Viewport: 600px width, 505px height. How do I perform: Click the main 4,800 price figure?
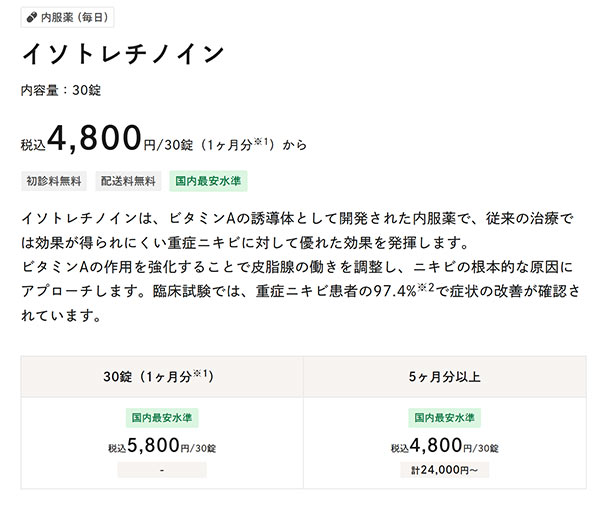tap(94, 137)
